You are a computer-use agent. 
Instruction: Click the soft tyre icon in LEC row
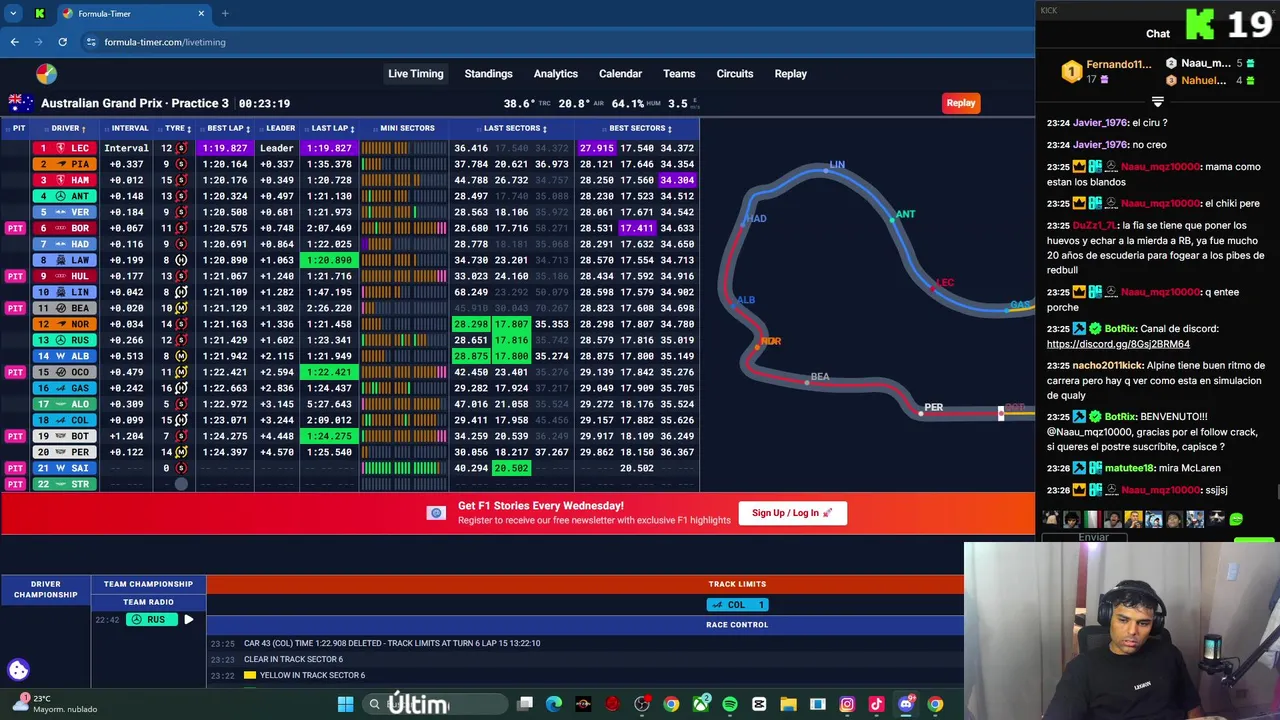181,148
